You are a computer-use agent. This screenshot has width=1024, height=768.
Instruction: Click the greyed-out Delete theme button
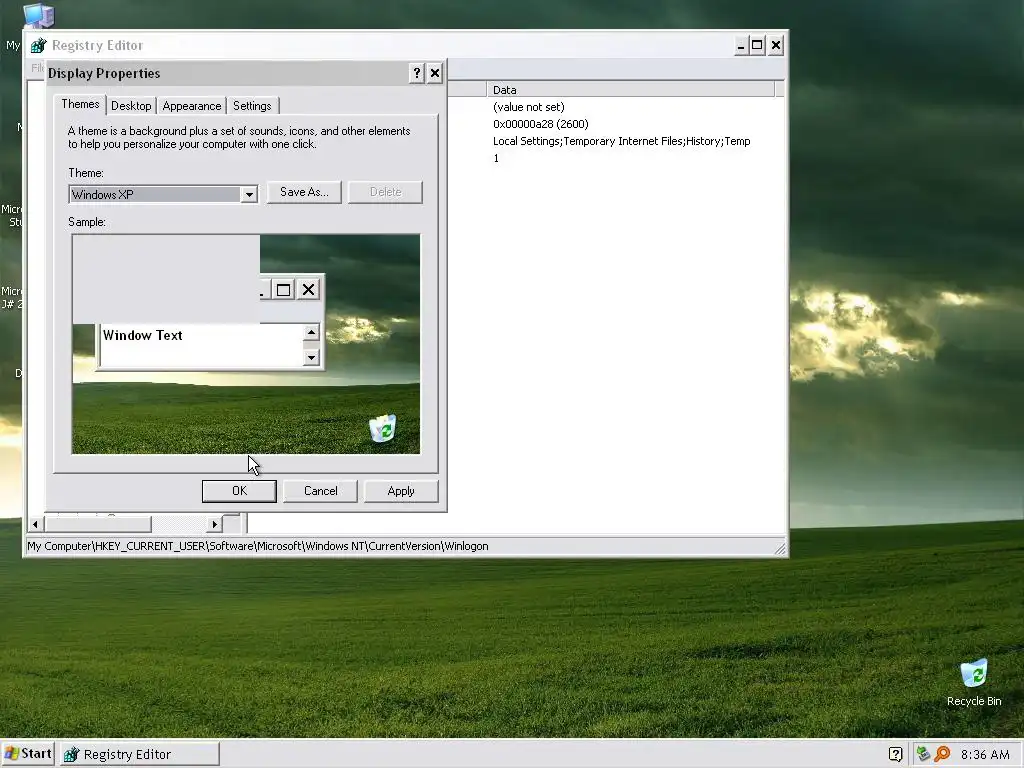click(x=385, y=192)
